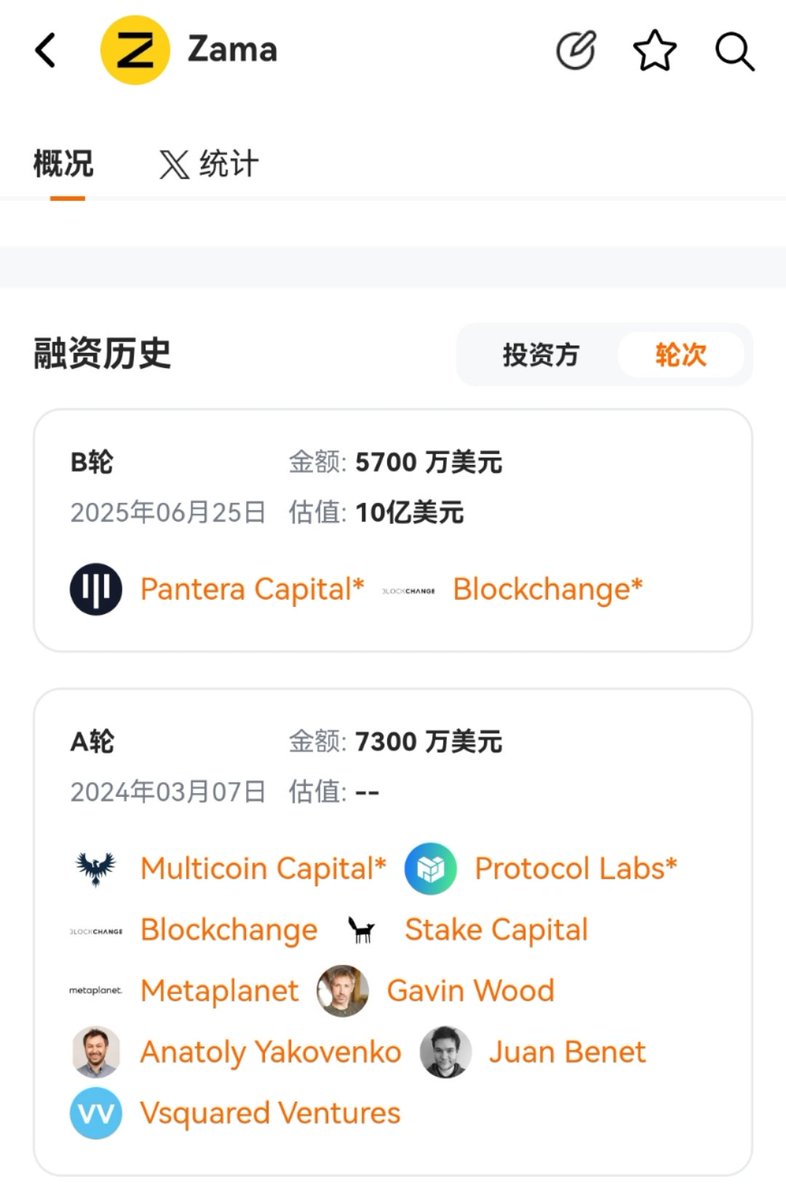Tap Gavin Wood's profile photo

tap(343, 991)
